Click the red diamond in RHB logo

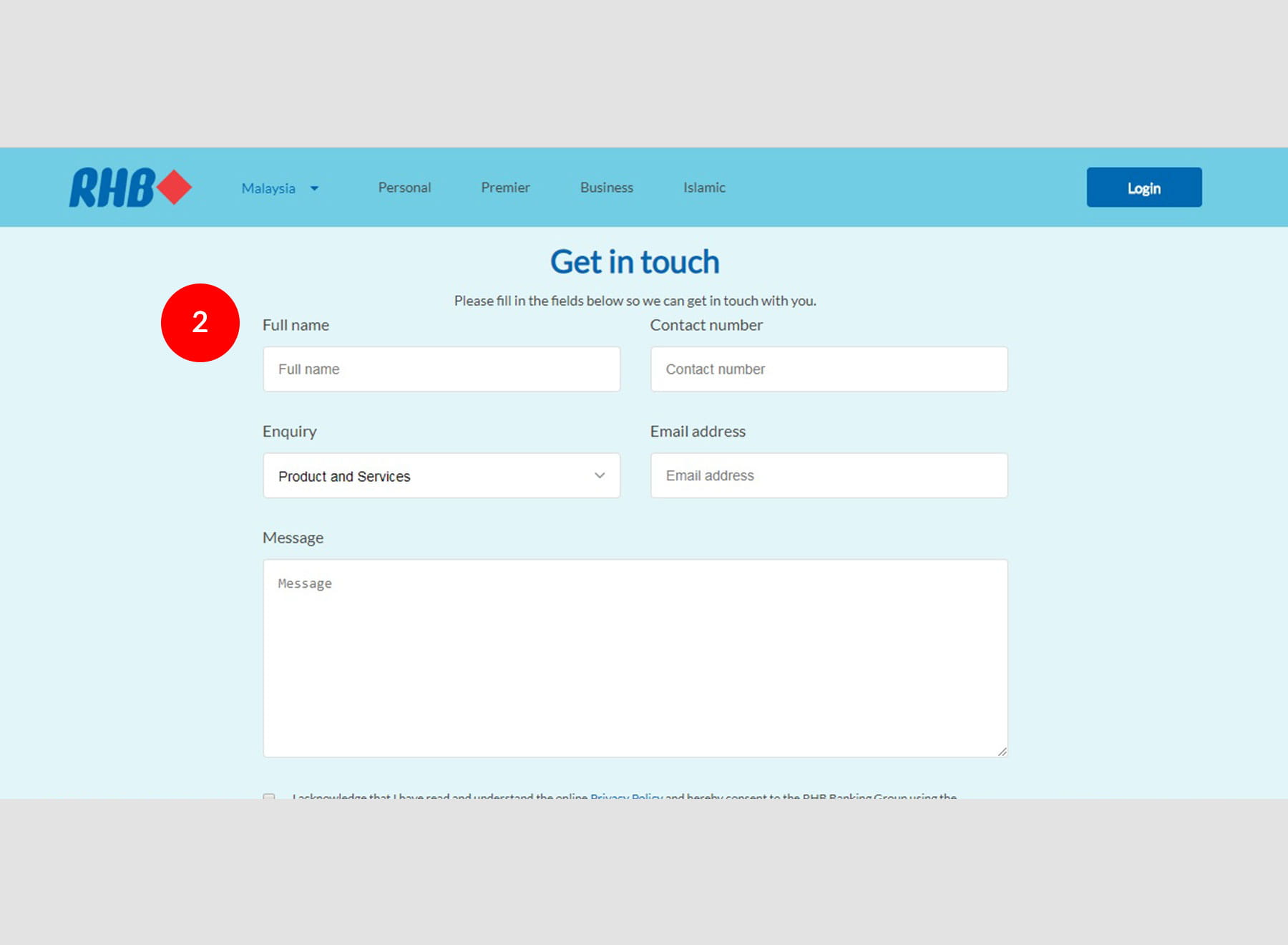[x=174, y=188]
